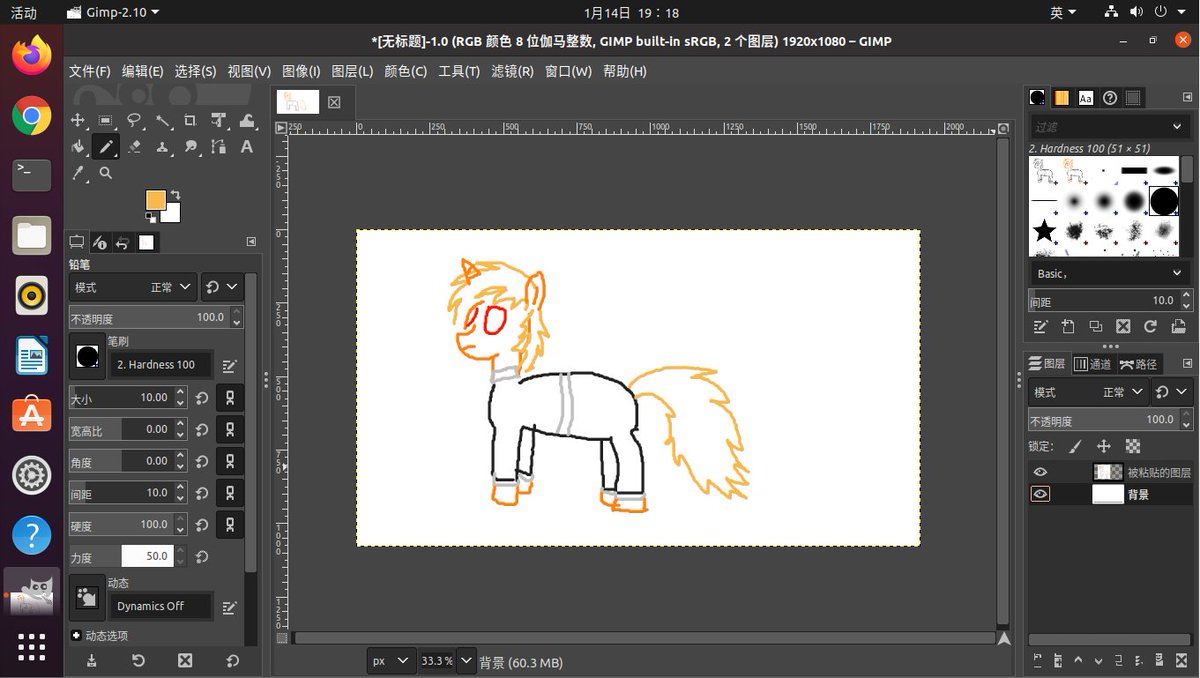This screenshot has width=1200, height=678.
Task: Hide the 背景 layer
Action: 1041,494
